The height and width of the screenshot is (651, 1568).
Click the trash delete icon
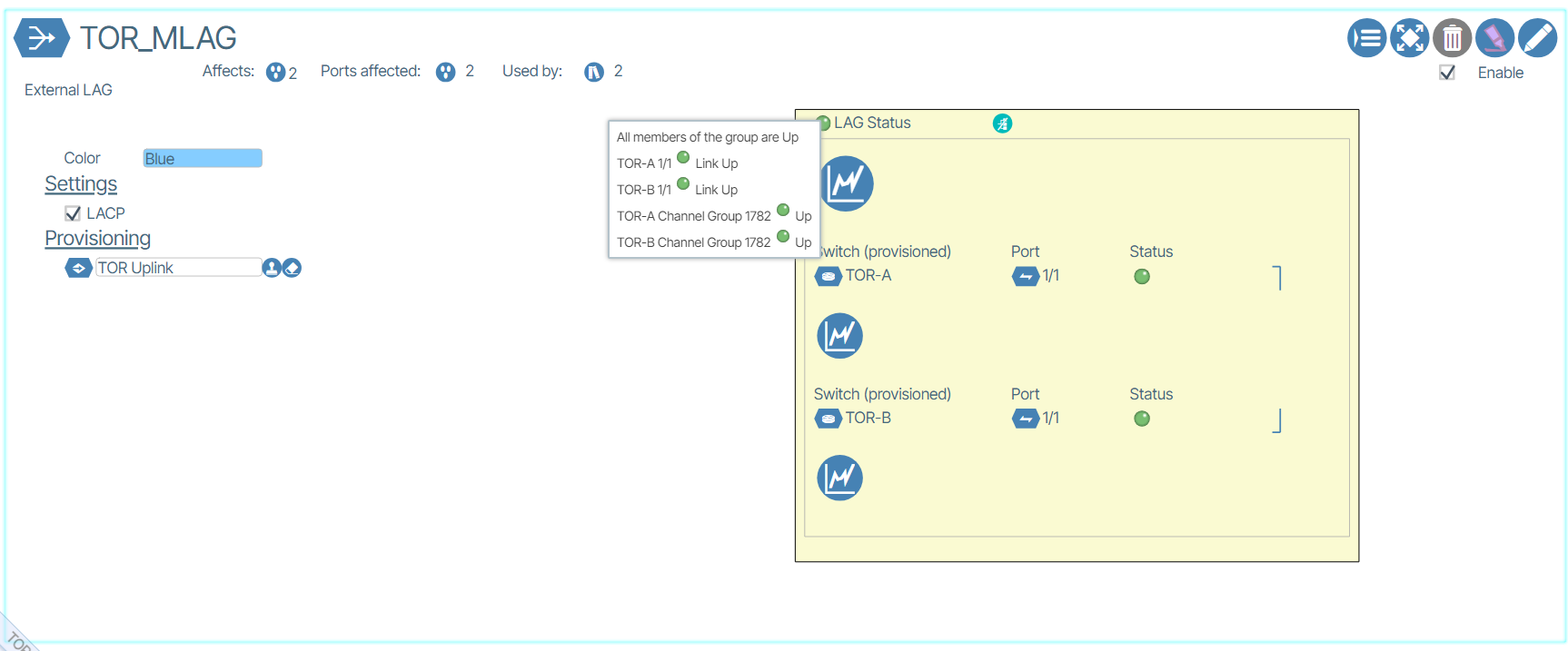pyautogui.click(x=1452, y=38)
